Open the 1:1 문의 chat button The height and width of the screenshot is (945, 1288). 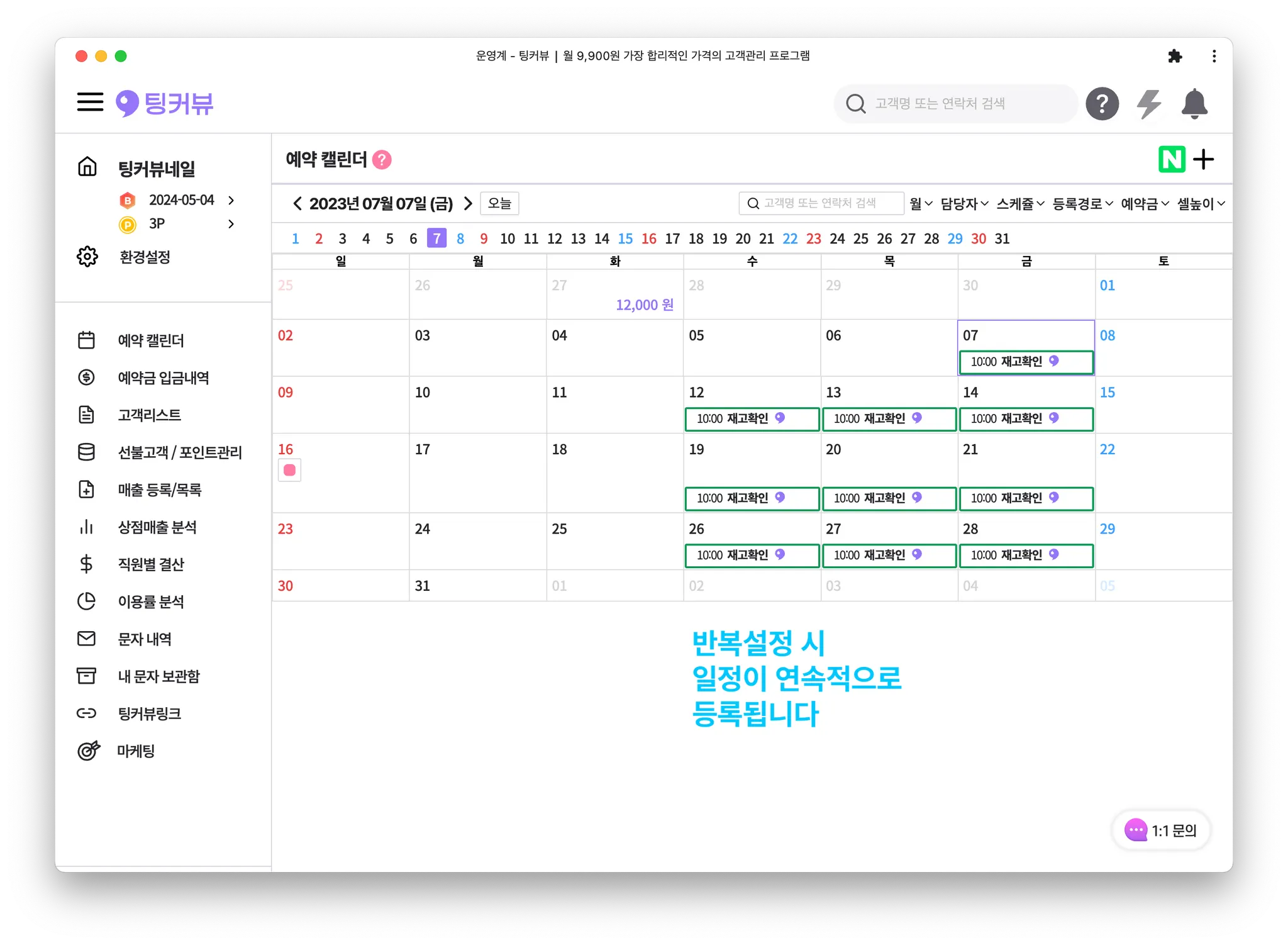[x=1162, y=830]
